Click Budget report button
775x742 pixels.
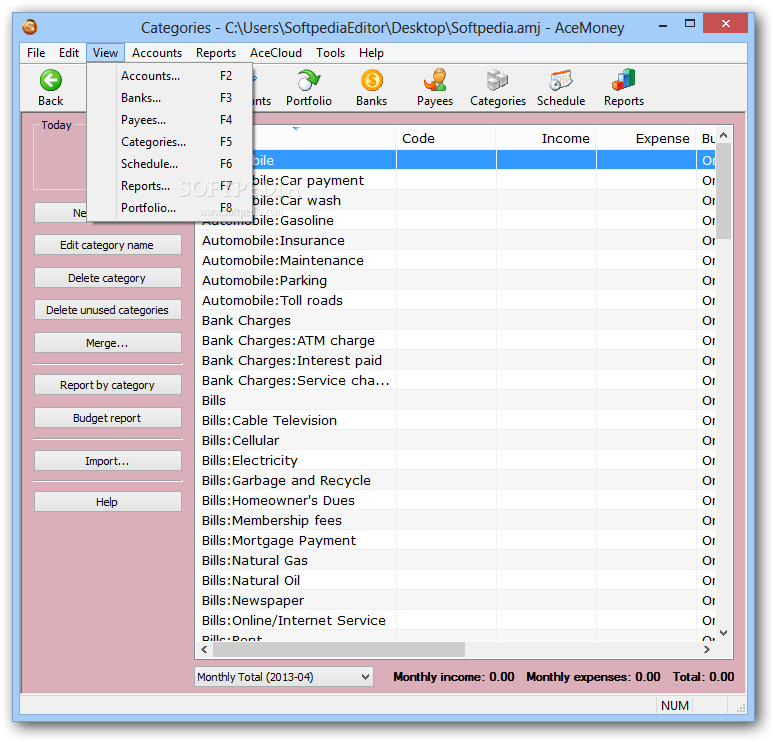(107, 418)
